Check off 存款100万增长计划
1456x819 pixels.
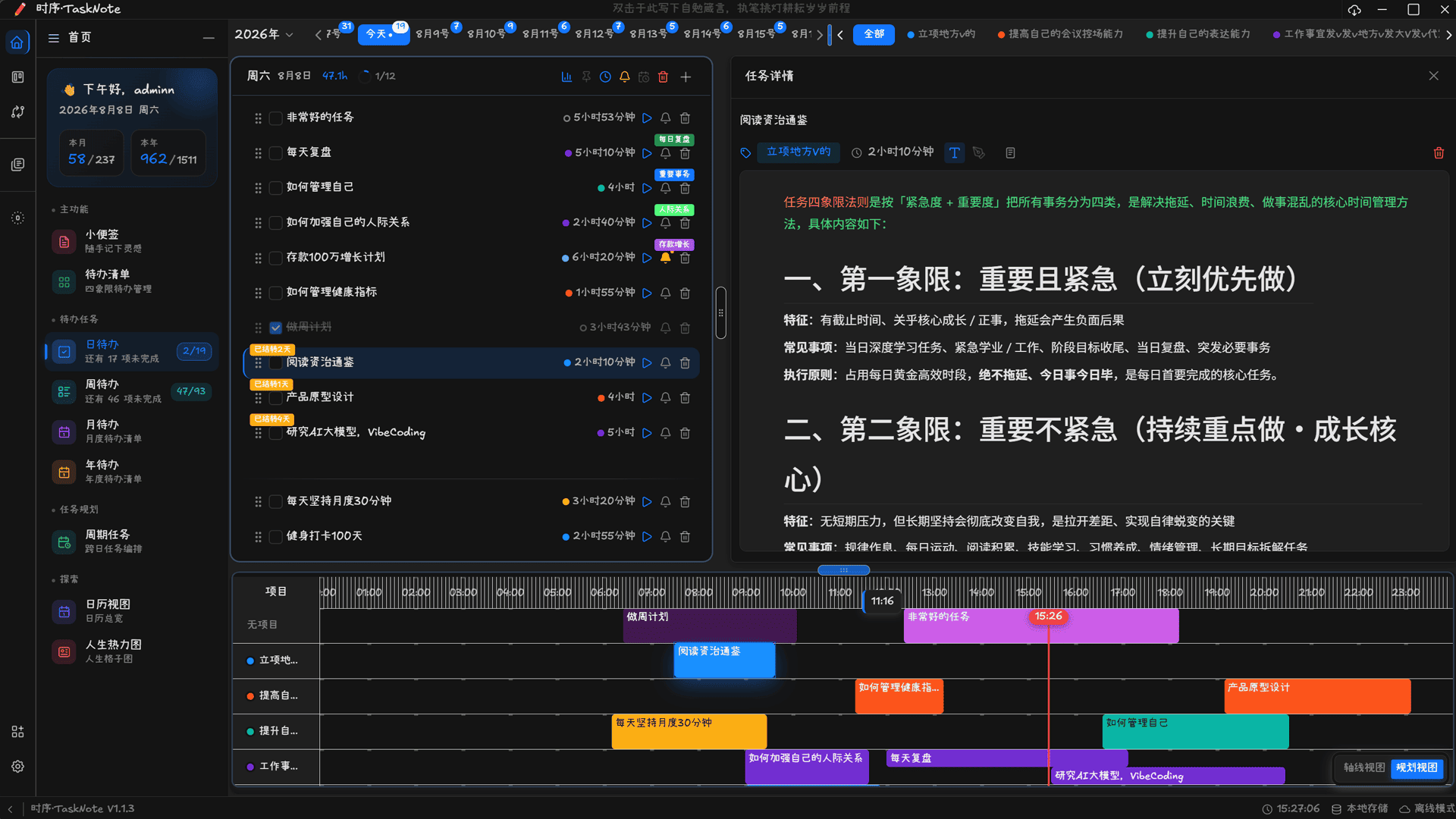[x=276, y=258]
